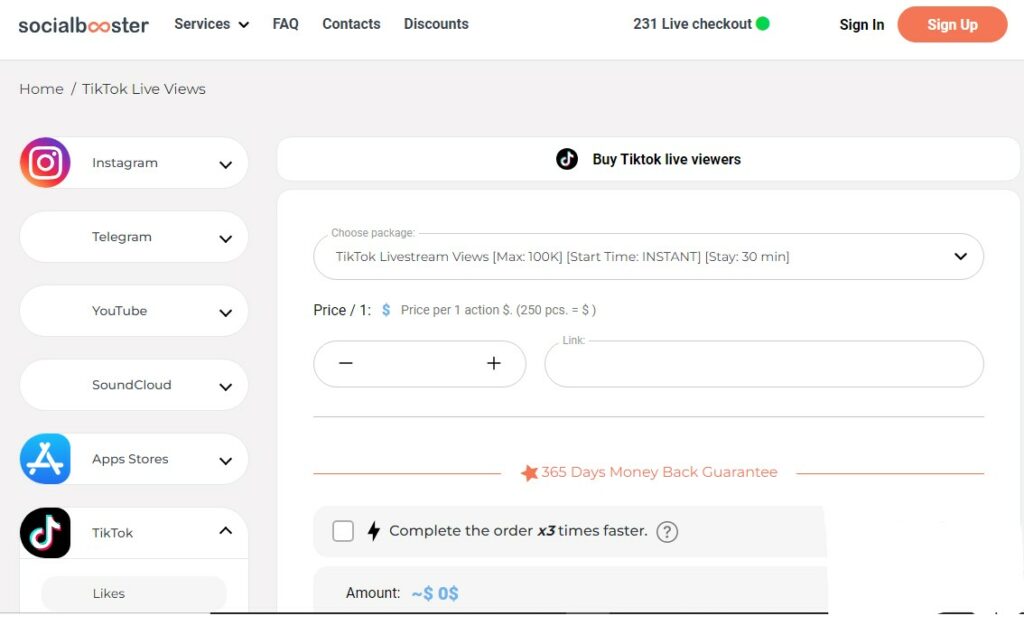The height and width of the screenshot is (625, 1024).
Task: Collapse the TikTok section chevron
Action: click(x=225, y=530)
